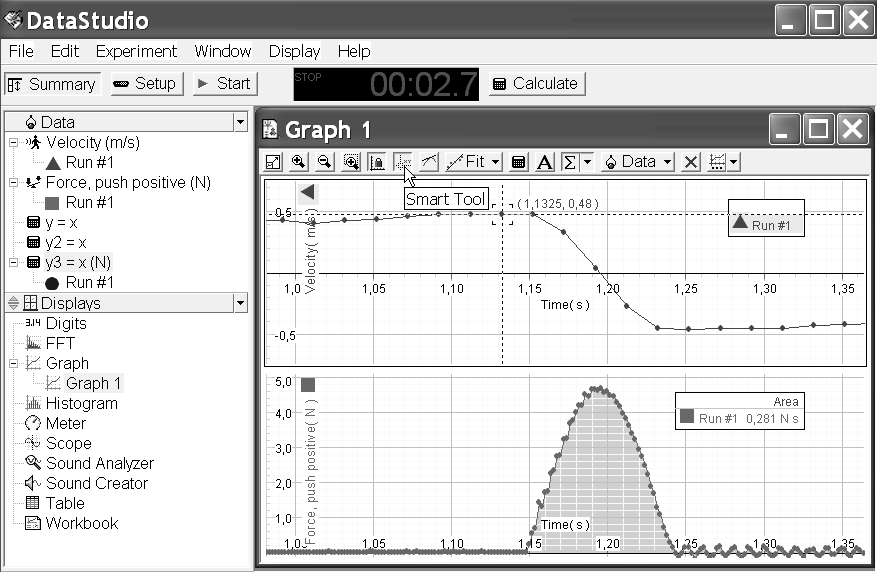877x572 pixels.
Task: Click the Table display icon
Action: click(34, 503)
